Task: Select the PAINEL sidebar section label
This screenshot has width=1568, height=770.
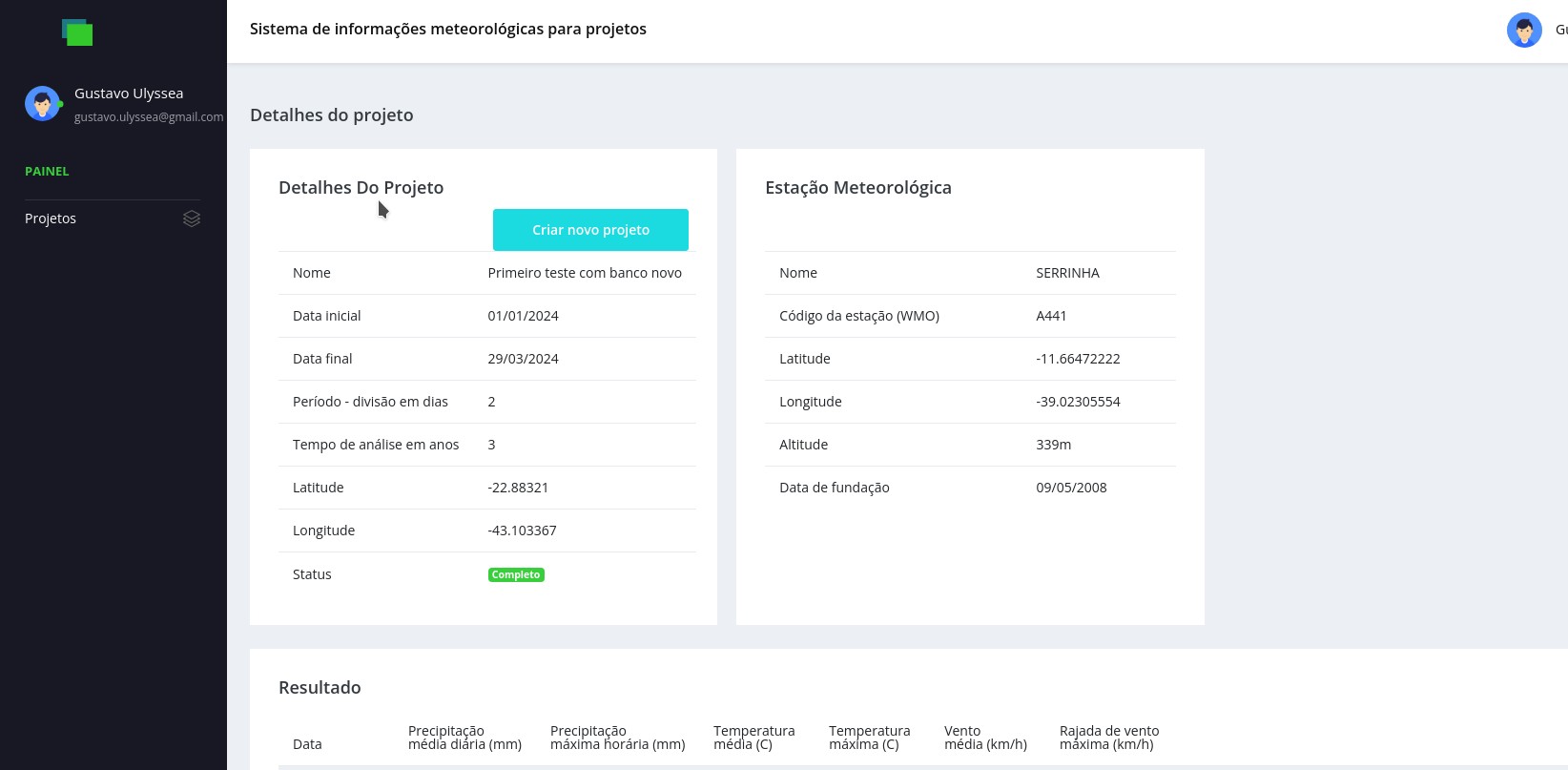Action: pyautogui.click(x=47, y=172)
